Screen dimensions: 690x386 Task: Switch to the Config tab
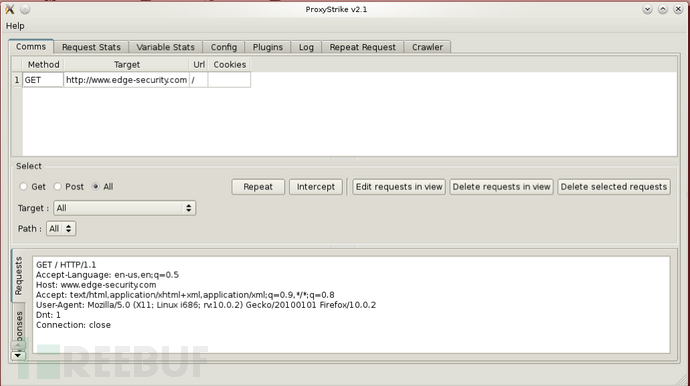[x=224, y=47]
